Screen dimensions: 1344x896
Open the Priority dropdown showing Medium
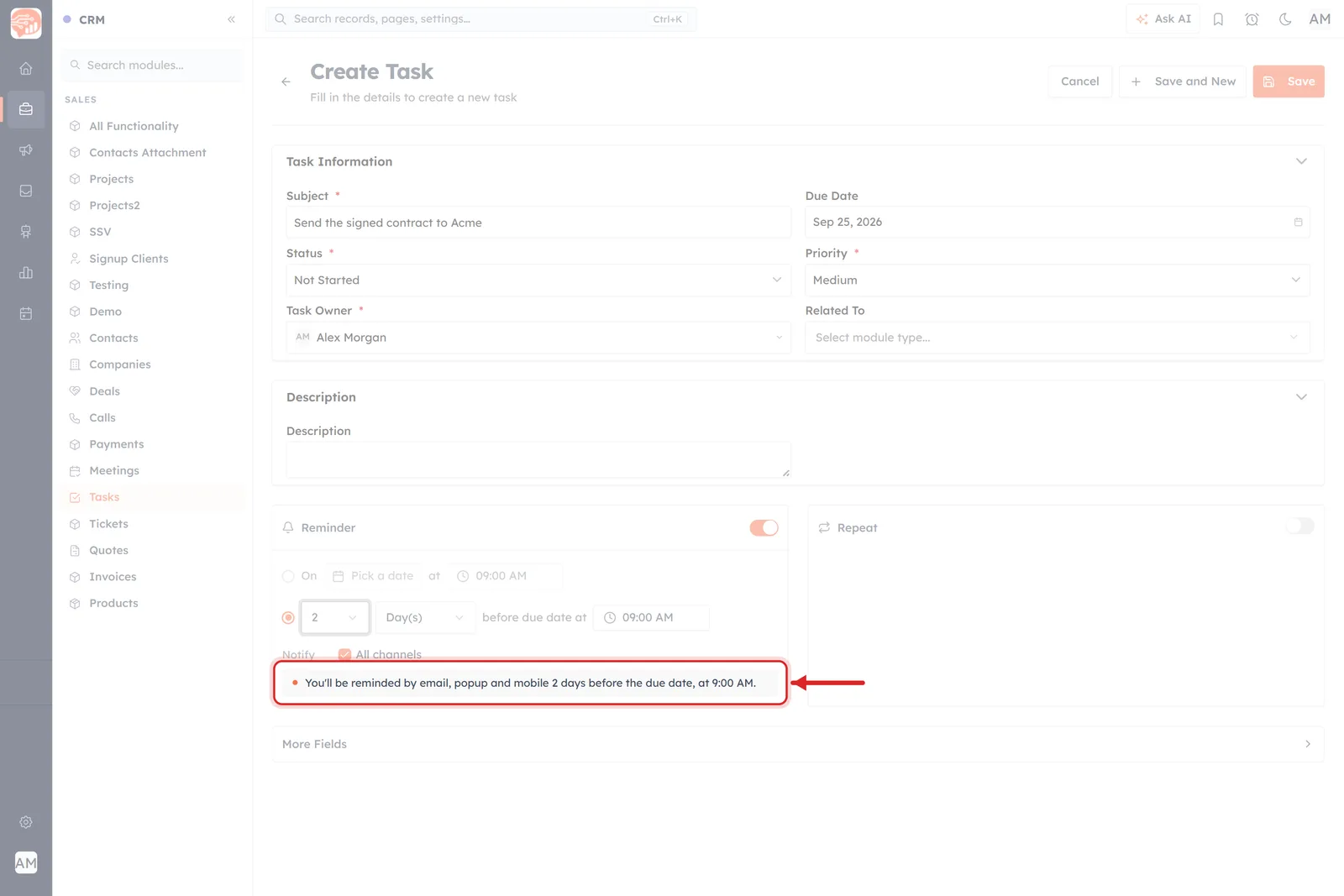[x=1057, y=280]
